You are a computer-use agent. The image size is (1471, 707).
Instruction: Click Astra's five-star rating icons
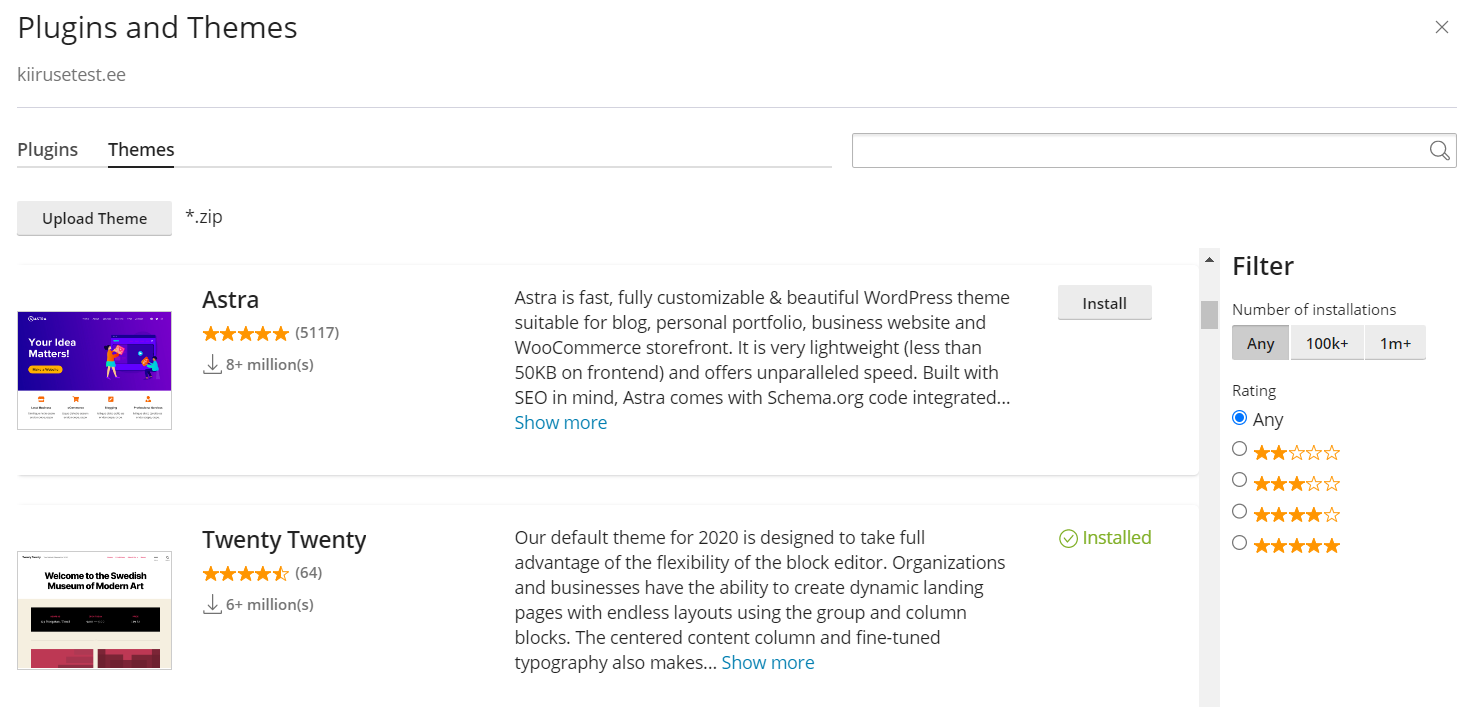click(245, 332)
